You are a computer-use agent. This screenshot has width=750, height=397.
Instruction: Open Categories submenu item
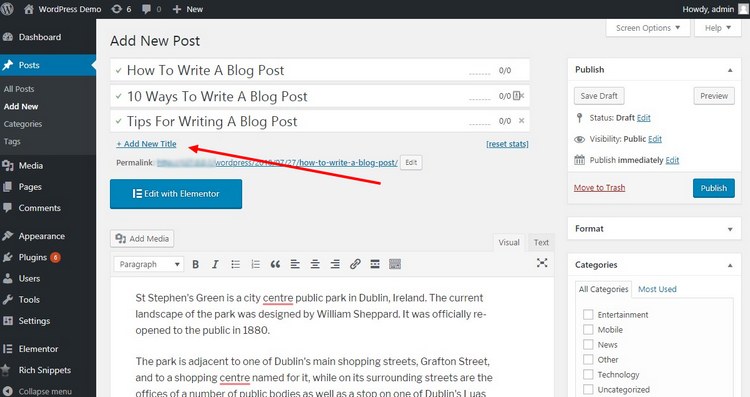(22, 124)
